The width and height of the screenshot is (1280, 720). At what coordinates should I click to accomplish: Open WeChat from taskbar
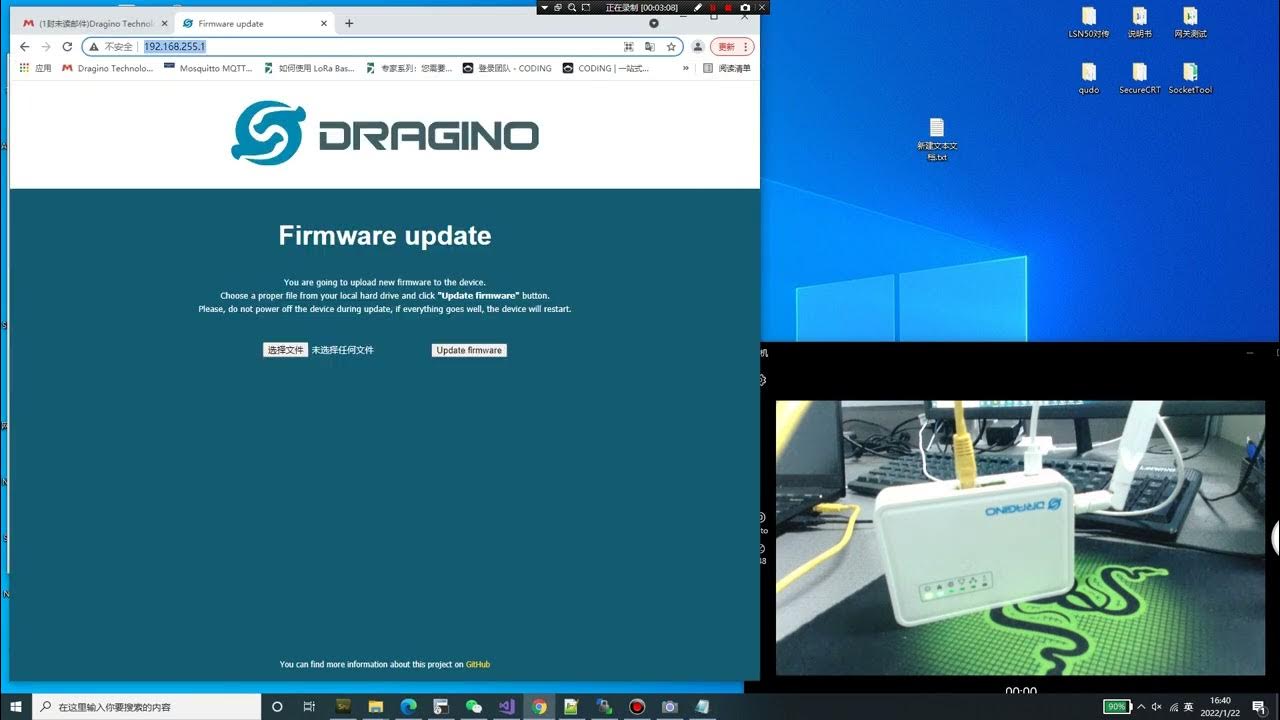pos(474,706)
